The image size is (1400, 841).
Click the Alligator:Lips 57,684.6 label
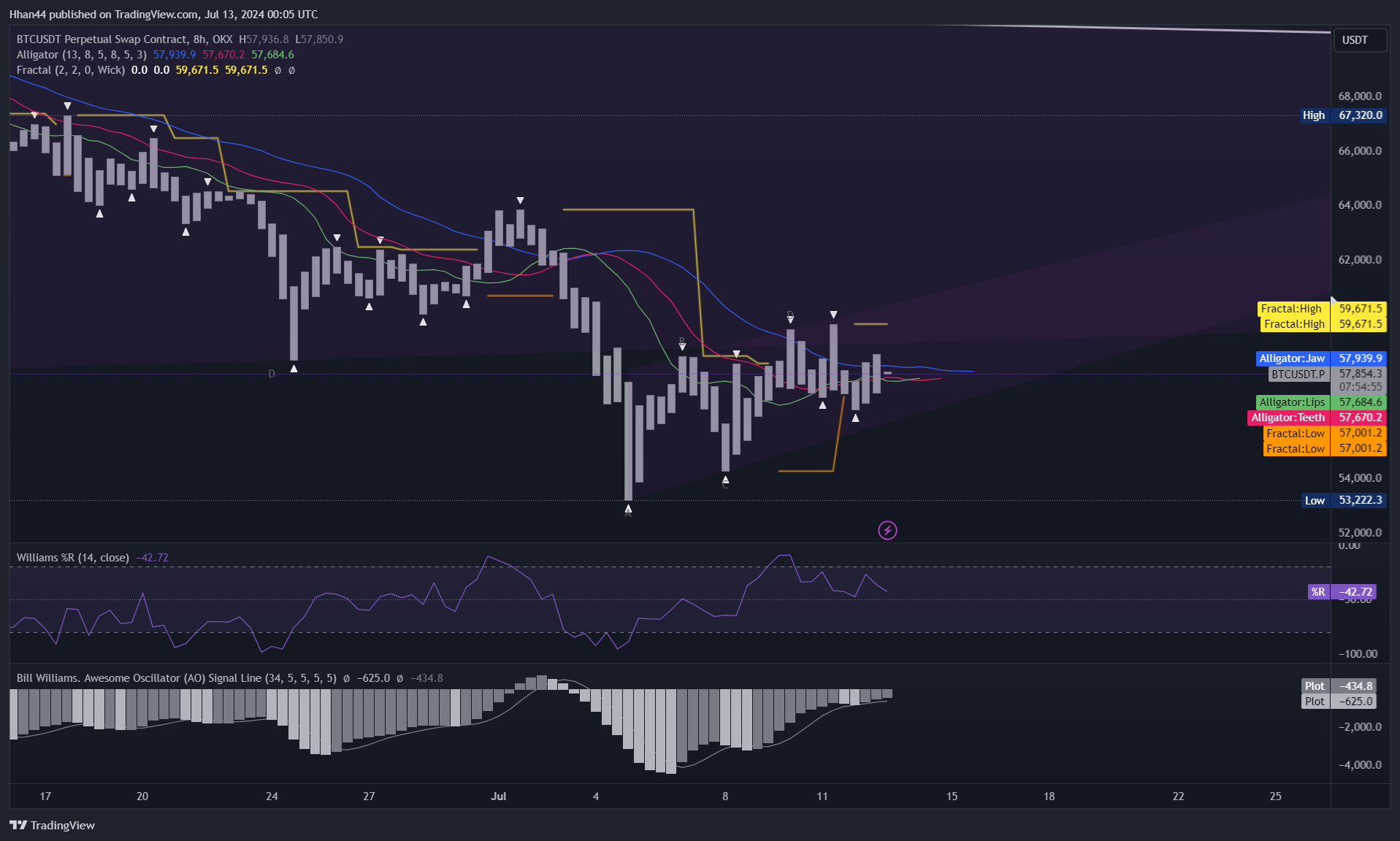pyautogui.click(x=1321, y=402)
